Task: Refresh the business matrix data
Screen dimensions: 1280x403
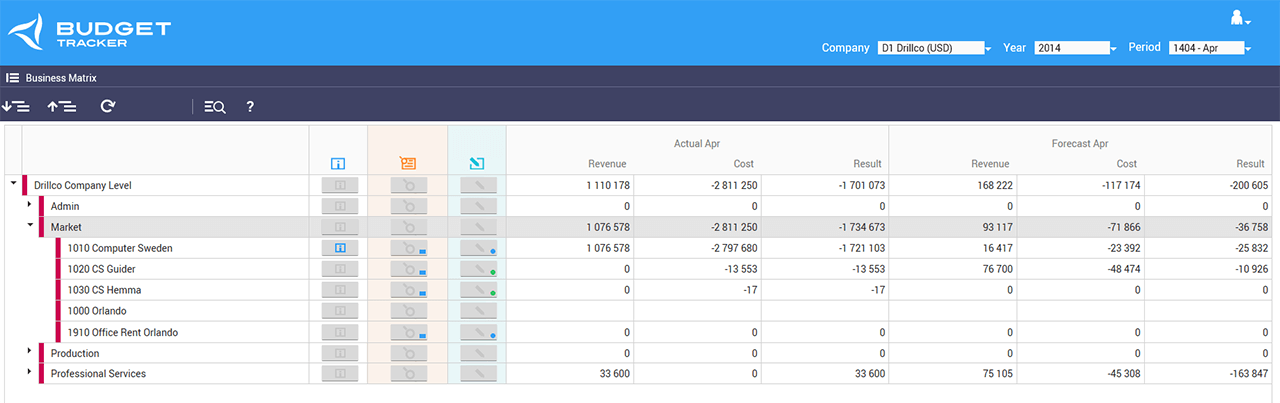Action: (108, 106)
